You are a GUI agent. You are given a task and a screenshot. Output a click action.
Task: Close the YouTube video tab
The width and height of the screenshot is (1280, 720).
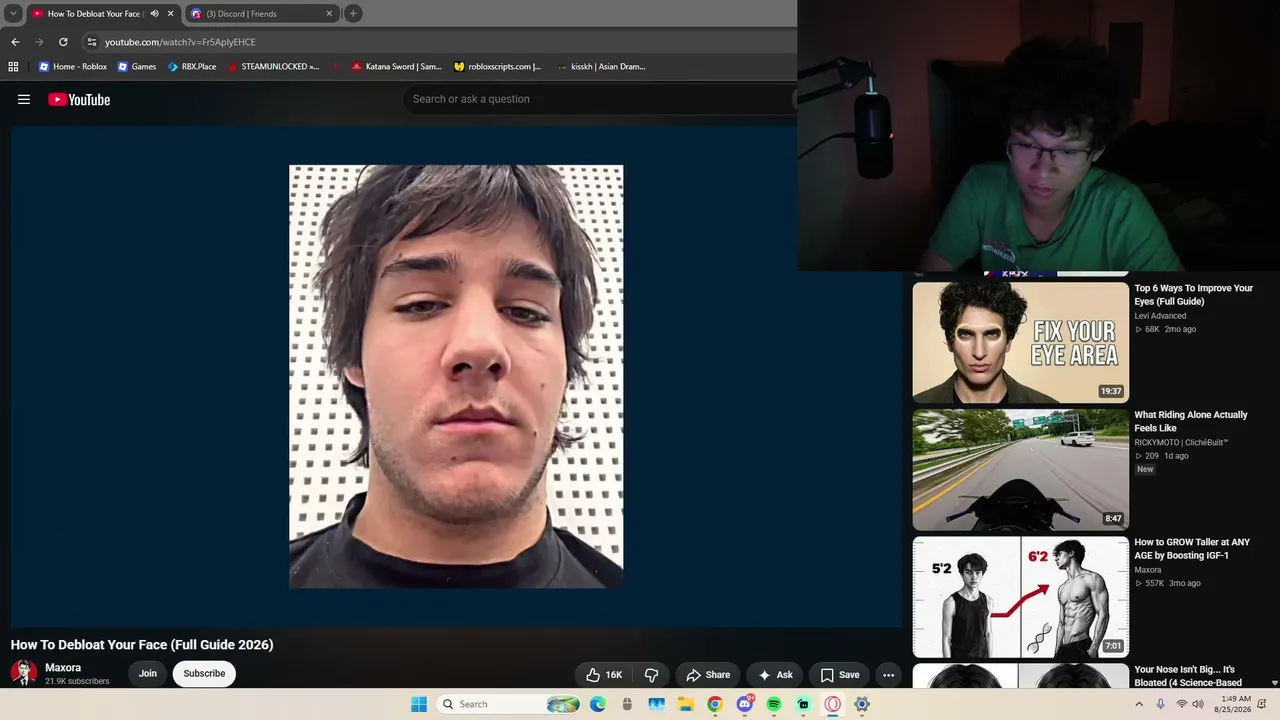170,14
